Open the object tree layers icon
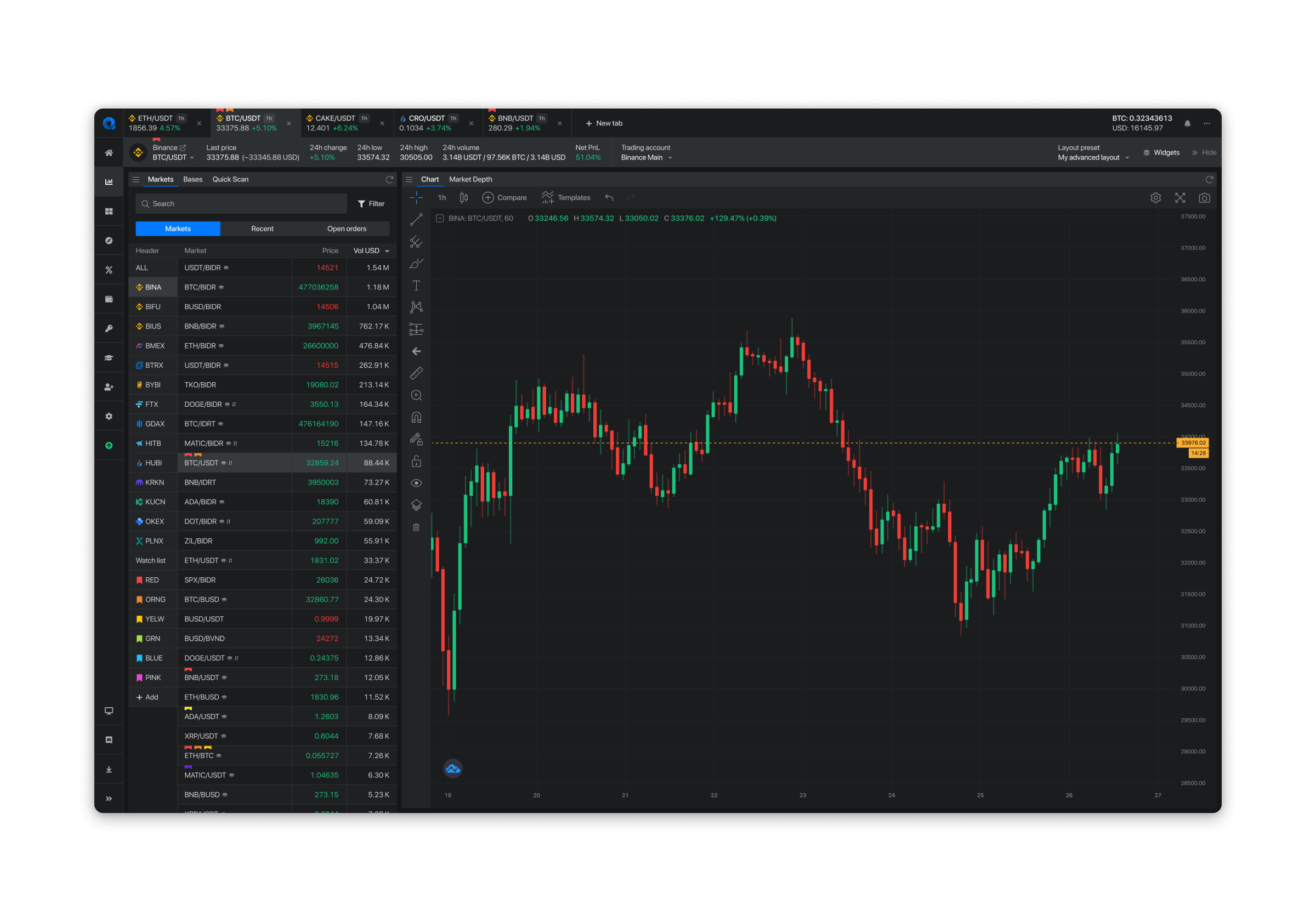 click(x=416, y=505)
